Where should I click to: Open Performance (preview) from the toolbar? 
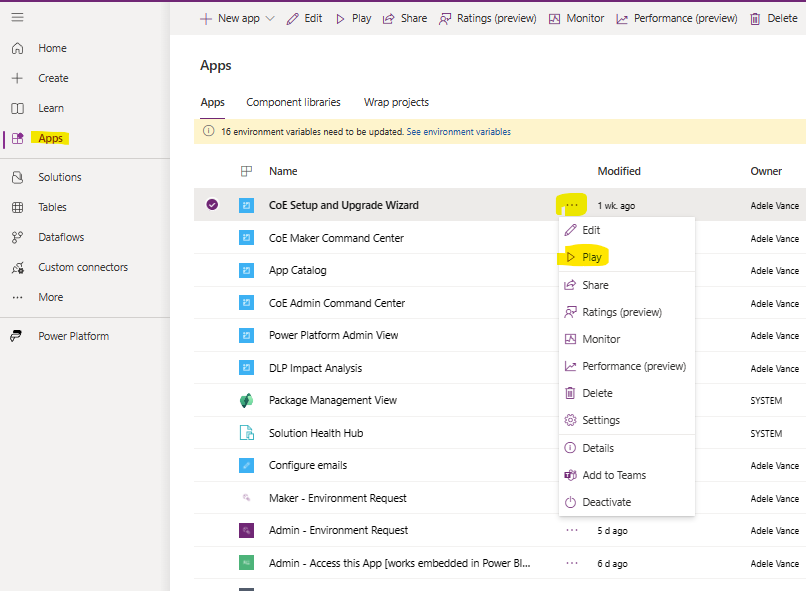(x=676, y=17)
